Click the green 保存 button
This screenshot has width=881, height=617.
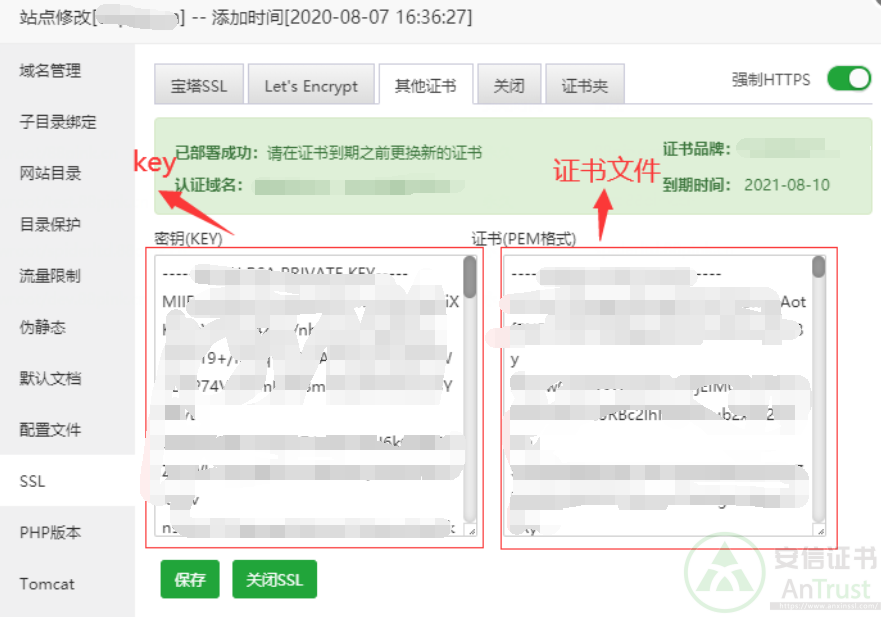[189, 579]
